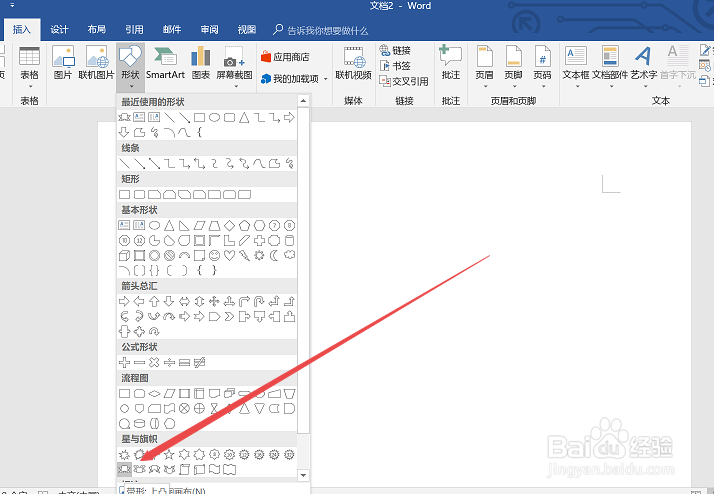714x494 pixels.
Task: Select the flowchart decision diamond shape
Action: click(x=154, y=393)
